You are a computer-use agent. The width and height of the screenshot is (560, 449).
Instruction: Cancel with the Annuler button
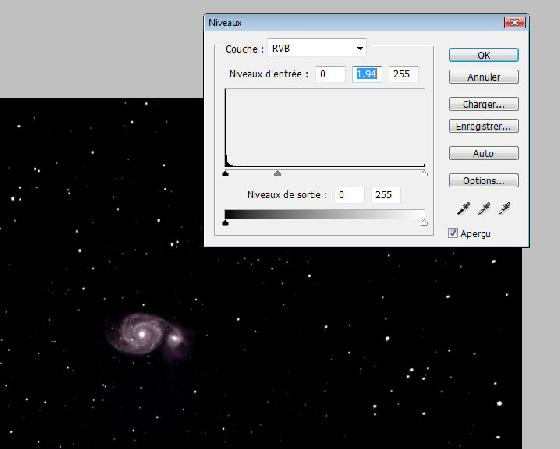point(484,77)
